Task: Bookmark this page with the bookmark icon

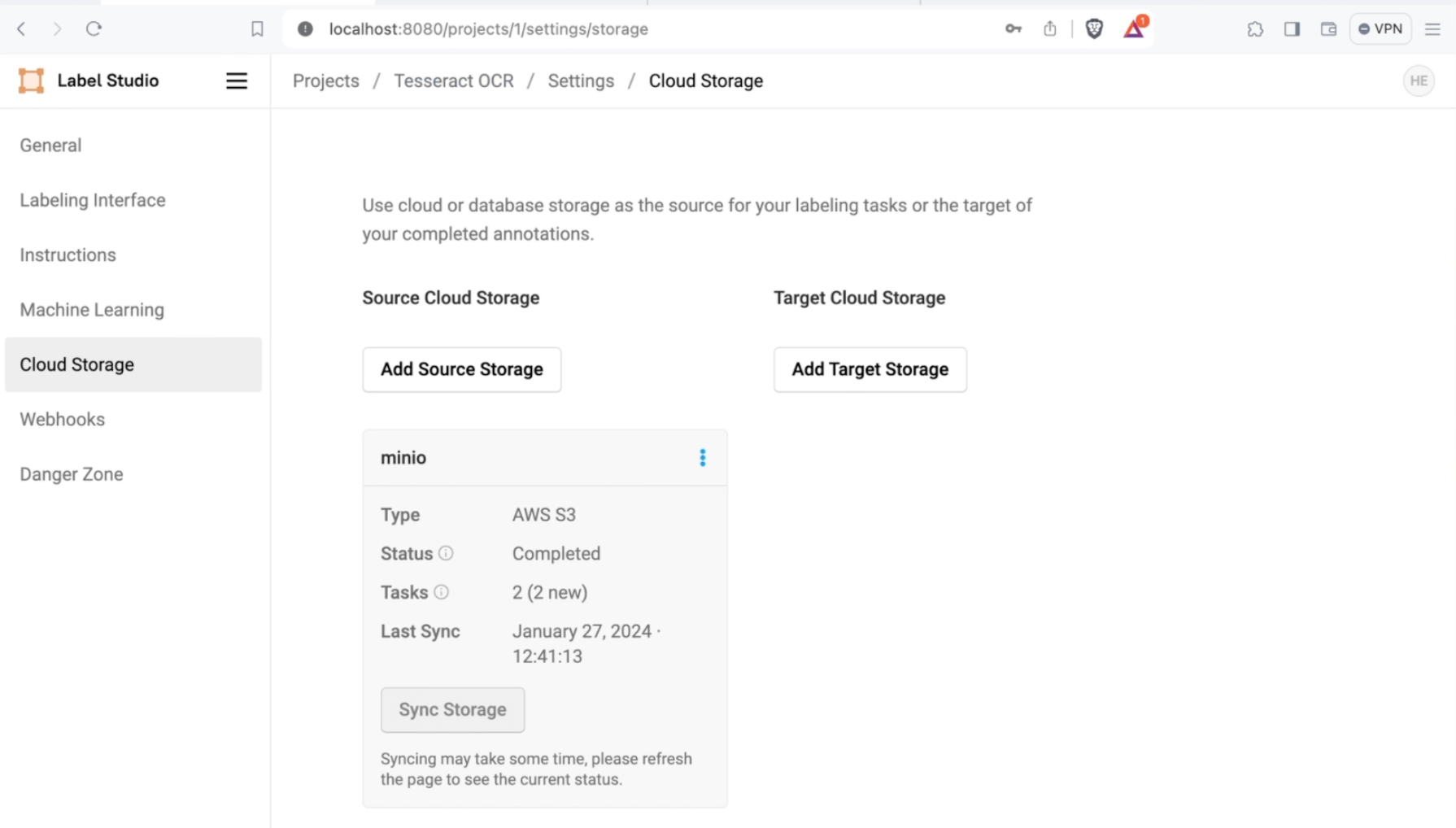Action: pyautogui.click(x=257, y=29)
